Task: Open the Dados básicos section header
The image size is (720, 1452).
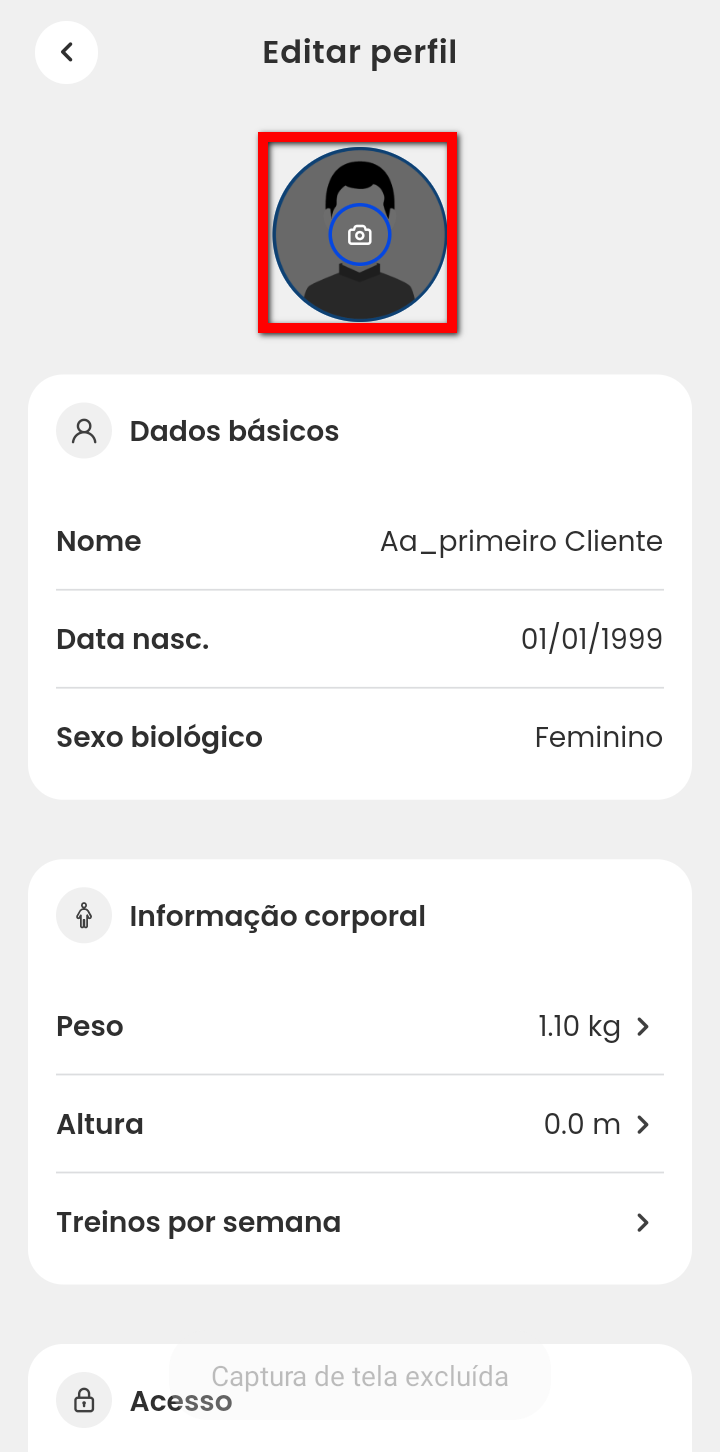Action: pos(234,431)
